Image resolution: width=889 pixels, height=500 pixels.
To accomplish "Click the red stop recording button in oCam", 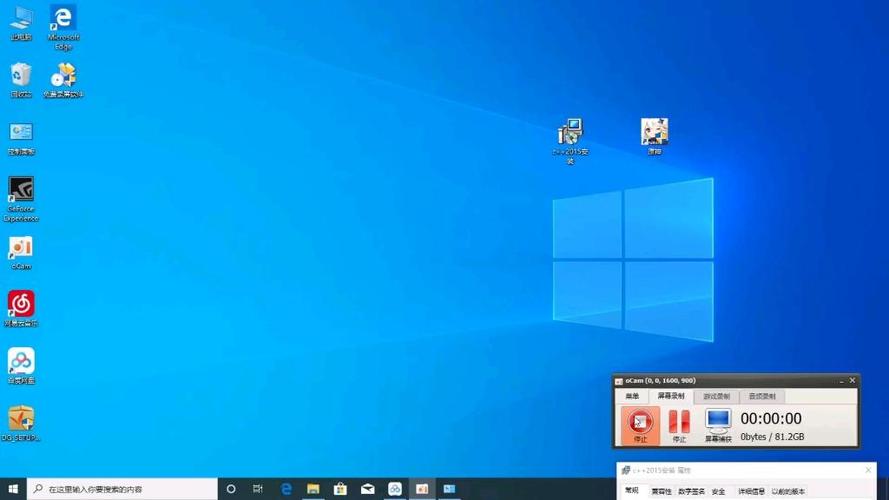I will pyautogui.click(x=640, y=425).
